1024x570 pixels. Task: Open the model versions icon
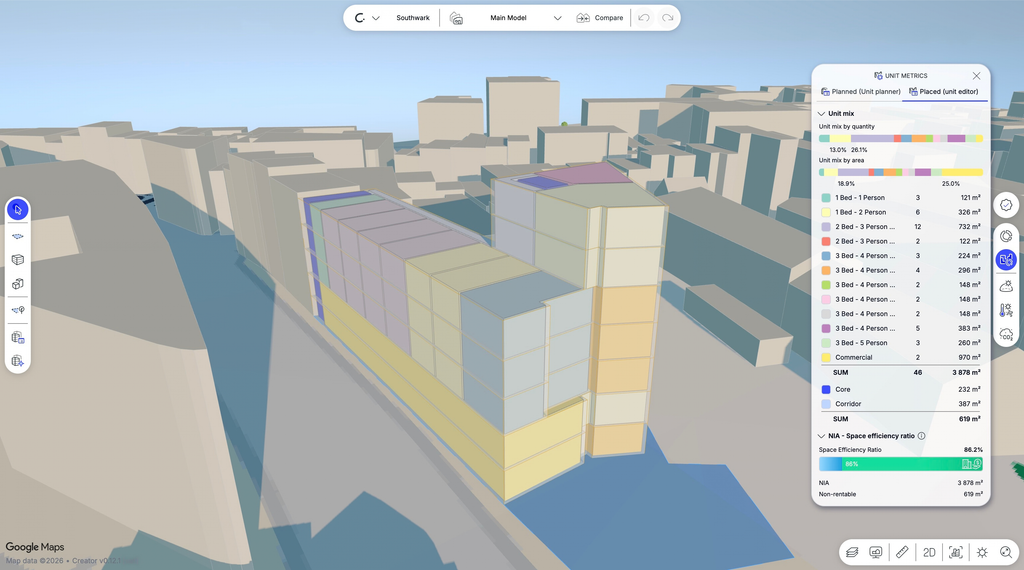pos(456,18)
